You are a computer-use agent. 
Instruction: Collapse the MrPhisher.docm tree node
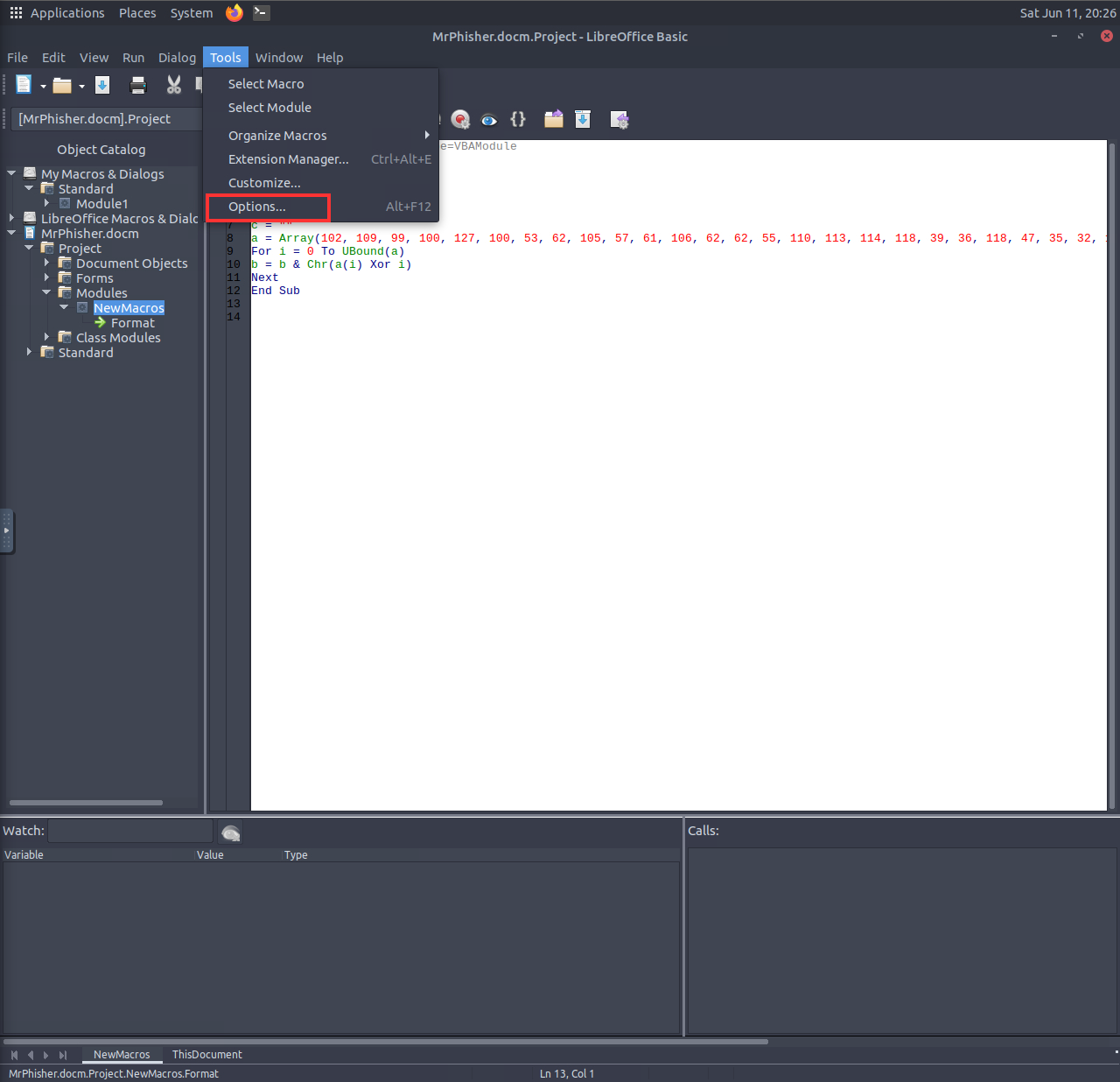11,233
